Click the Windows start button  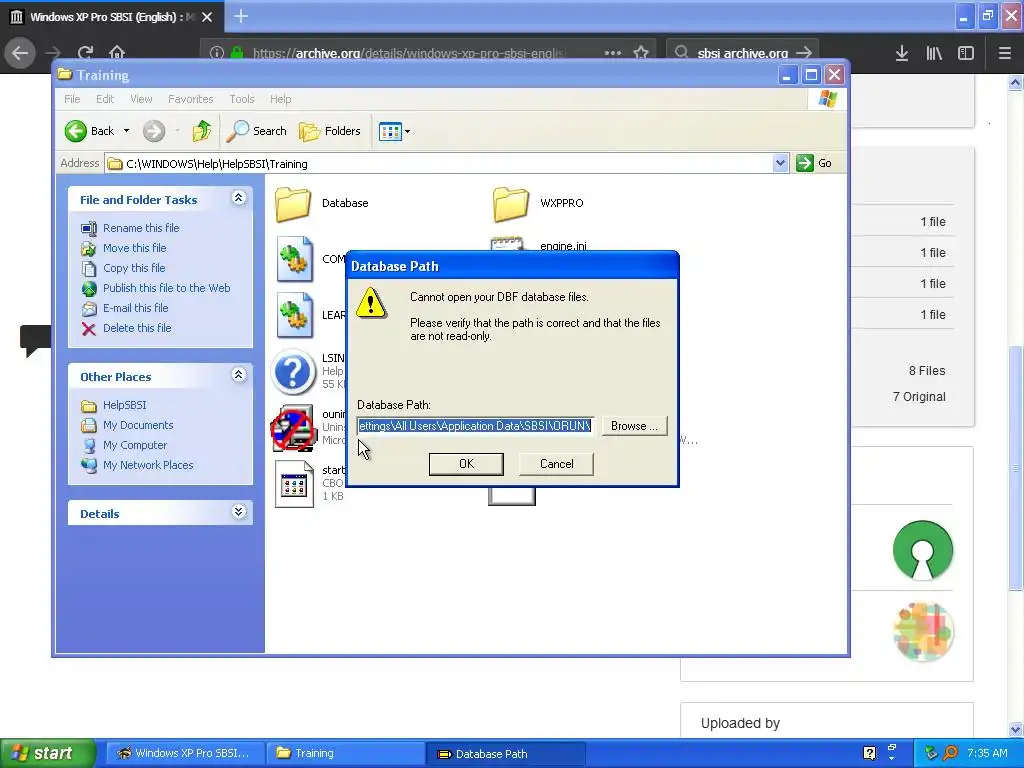pyautogui.click(x=48, y=753)
